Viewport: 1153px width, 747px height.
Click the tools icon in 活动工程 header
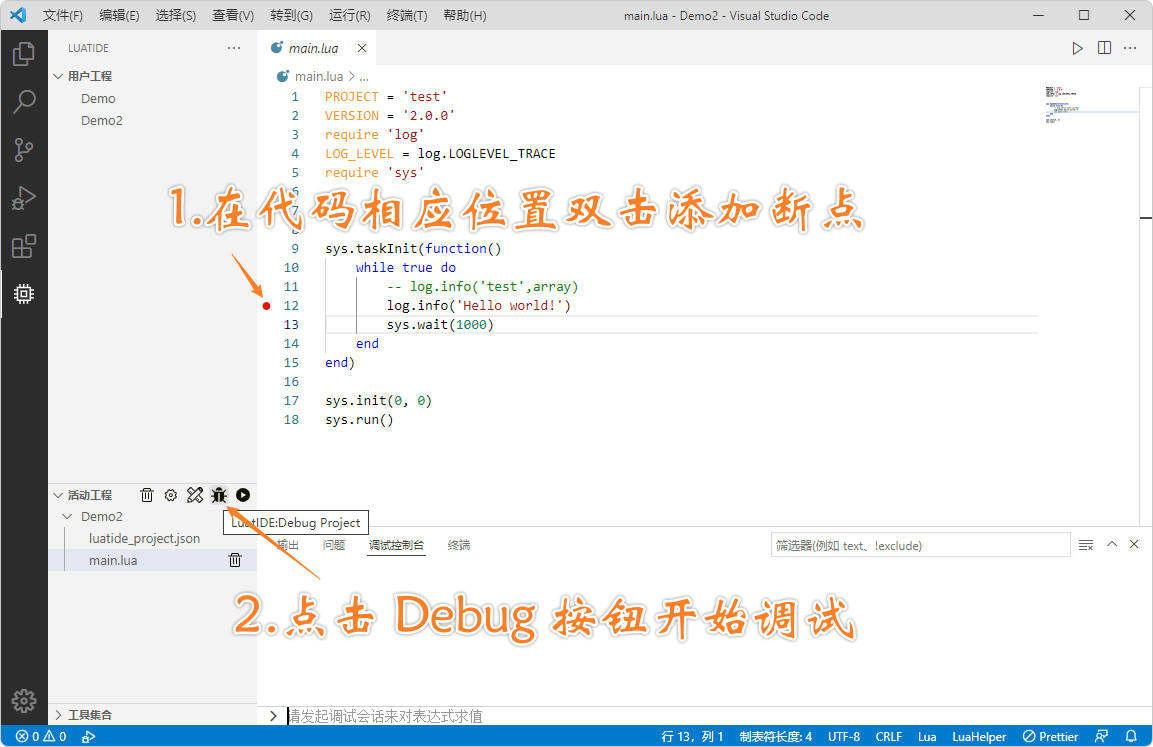195,496
